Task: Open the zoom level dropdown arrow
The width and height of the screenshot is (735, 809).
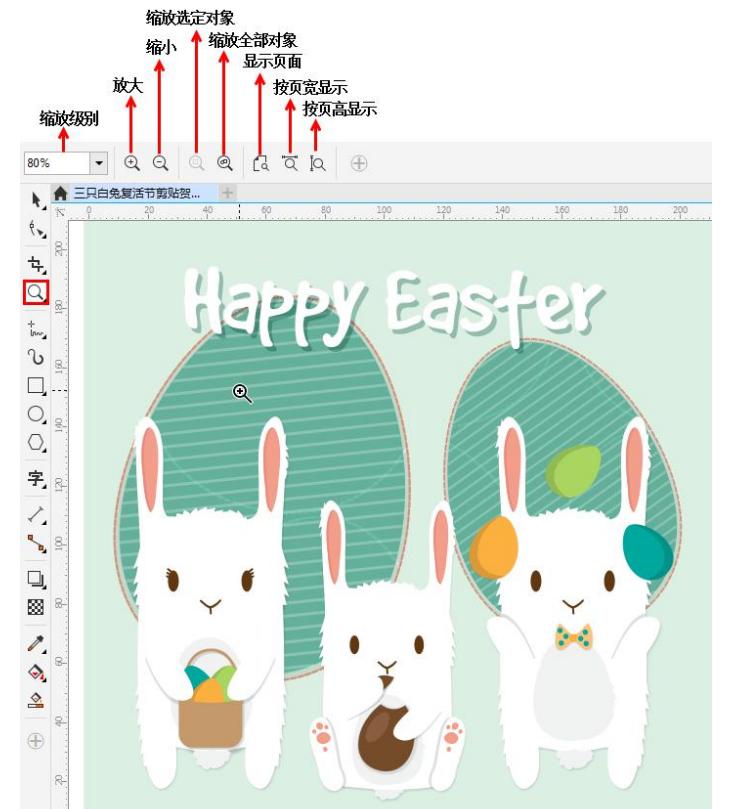Action: click(98, 163)
